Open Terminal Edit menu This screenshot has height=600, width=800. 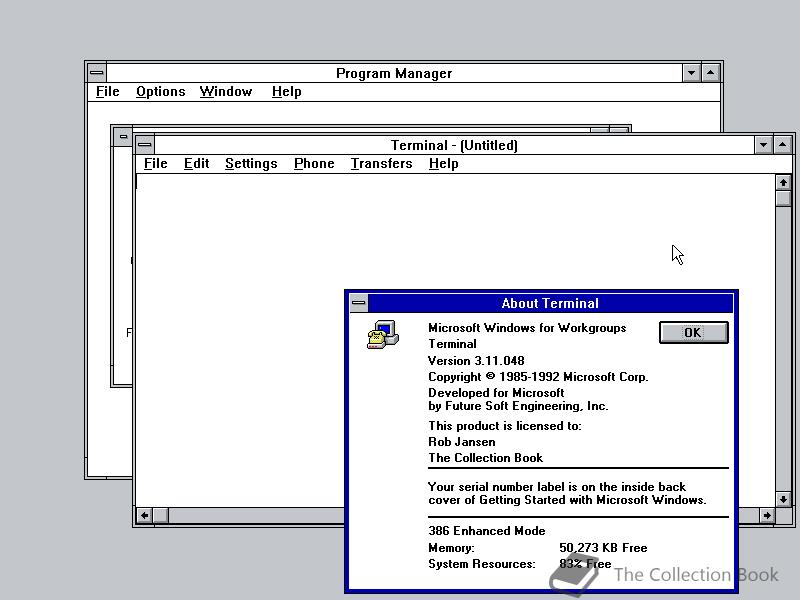[196, 164]
